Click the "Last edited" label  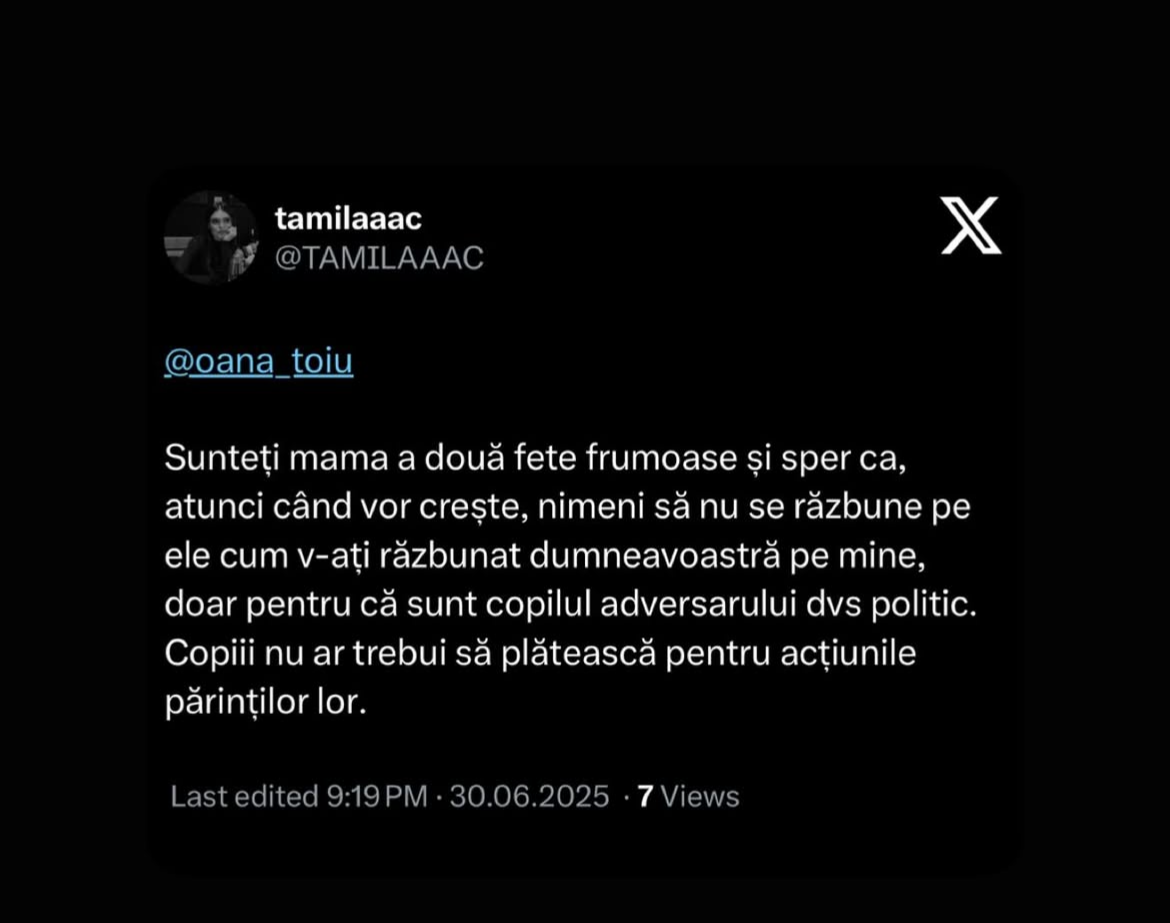click(243, 796)
